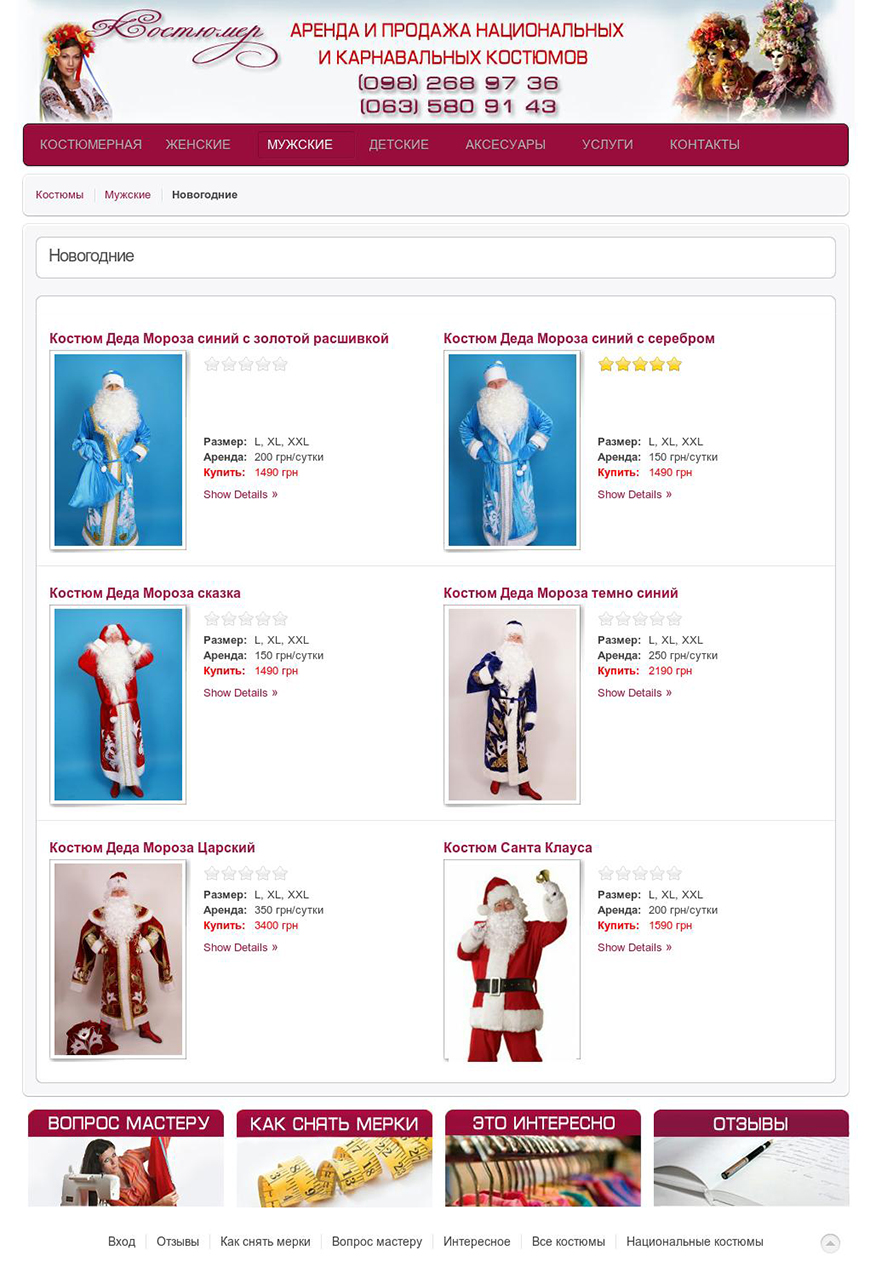
Task: Open the Как снять мерки banner
Action: (x=335, y=1158)
